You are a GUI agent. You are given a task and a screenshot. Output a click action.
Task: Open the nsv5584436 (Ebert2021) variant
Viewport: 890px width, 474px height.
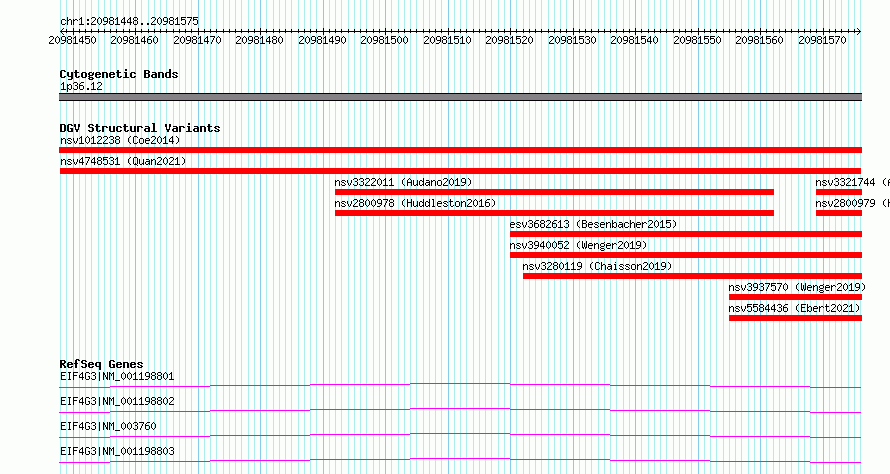click(794, 308)
